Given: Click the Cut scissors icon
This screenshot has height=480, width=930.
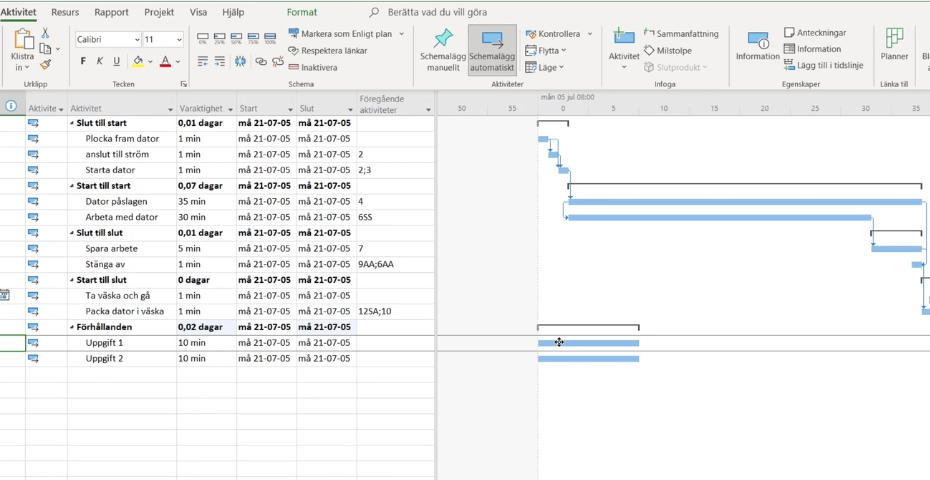Looking at the screenshot, I should pyautogui.click(x=45, y=33).
